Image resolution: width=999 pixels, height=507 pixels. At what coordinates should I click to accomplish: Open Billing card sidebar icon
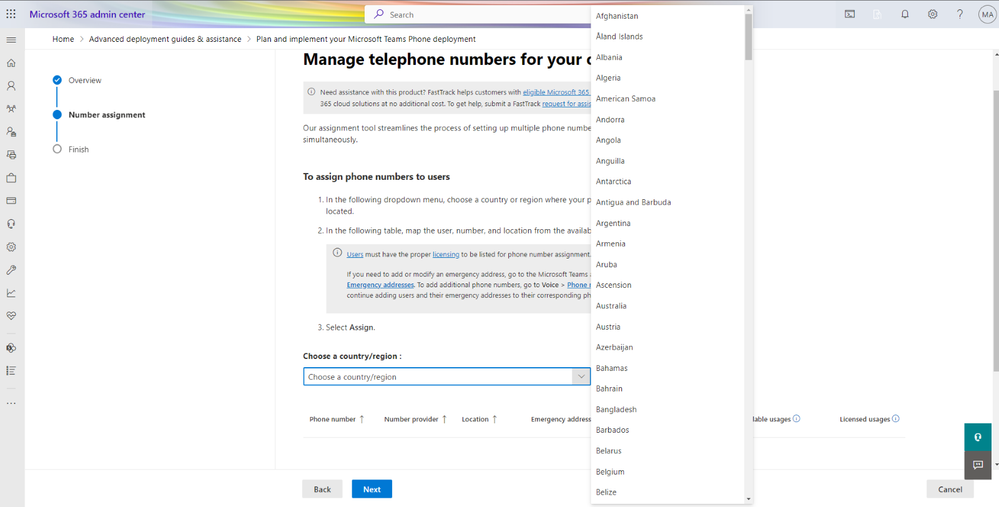coord(11,201)
